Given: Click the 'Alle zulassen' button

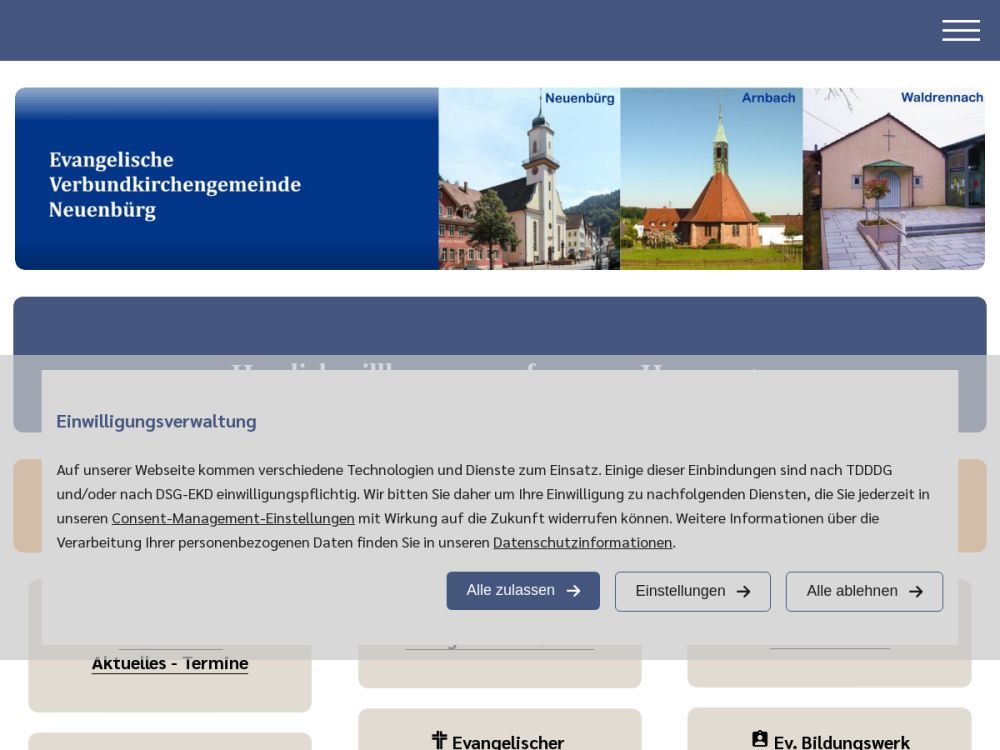Looking at the screenshot, I should (522, 591).
